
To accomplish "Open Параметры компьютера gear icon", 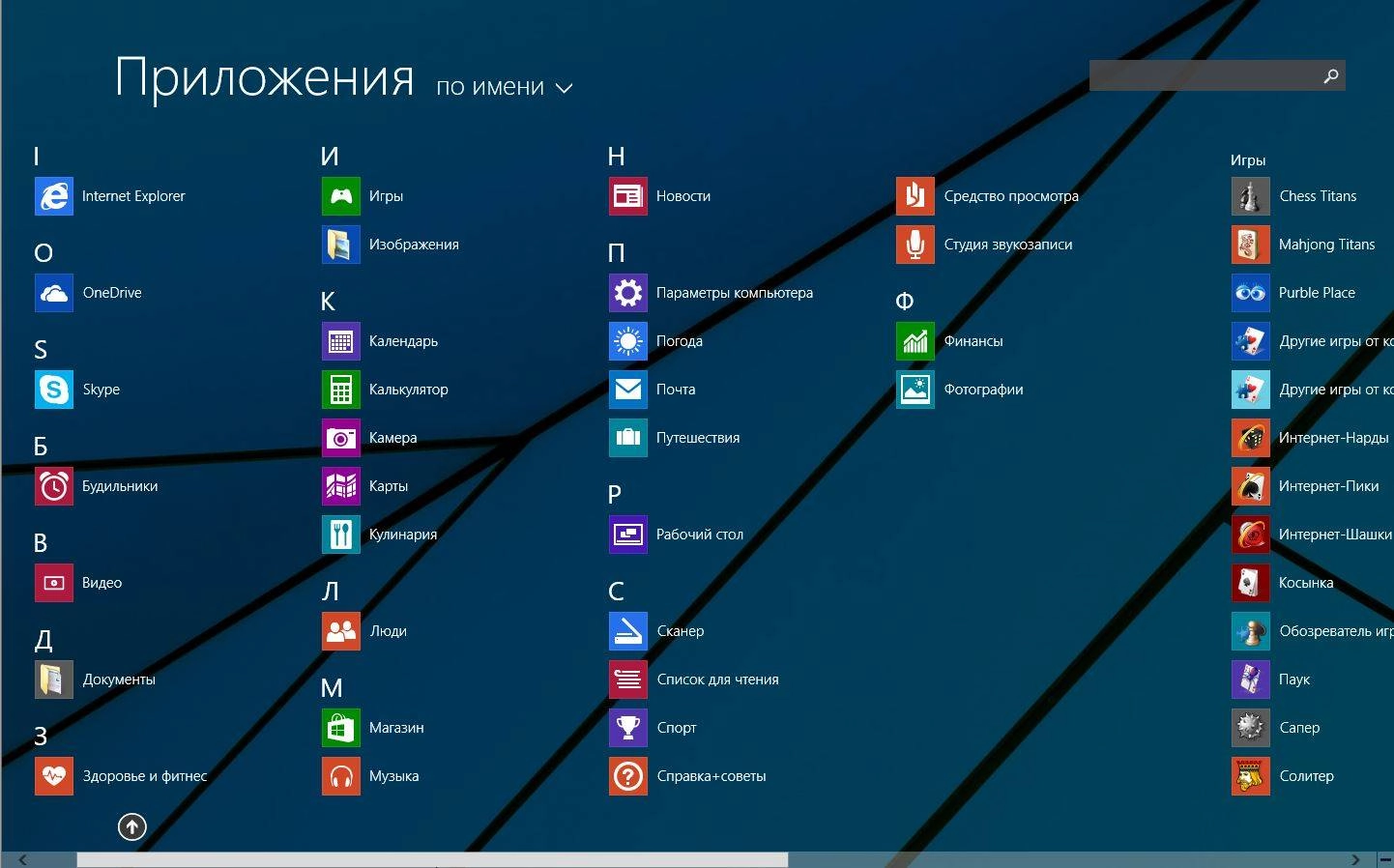I will [628, 293].
